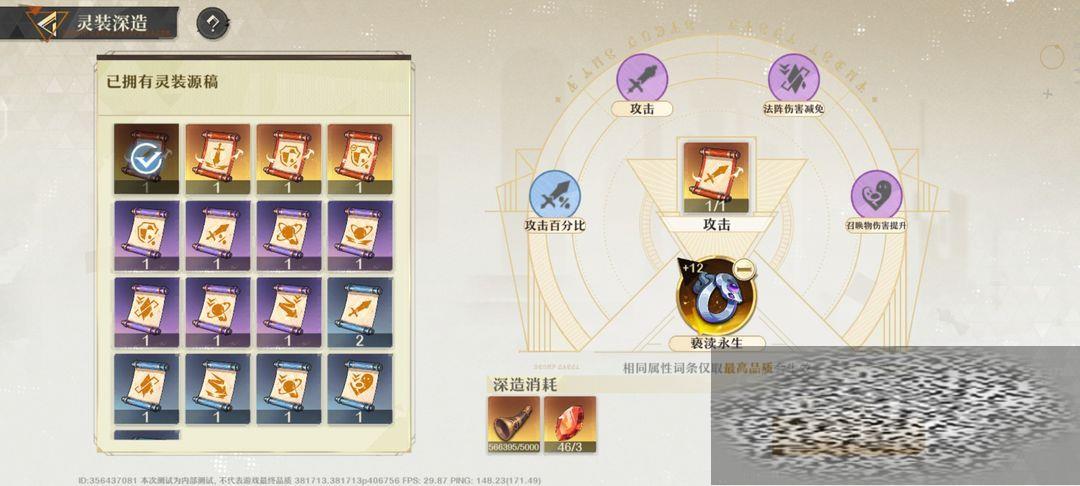Deselect the checkmarked scroll in inventory

pos(146,159)
